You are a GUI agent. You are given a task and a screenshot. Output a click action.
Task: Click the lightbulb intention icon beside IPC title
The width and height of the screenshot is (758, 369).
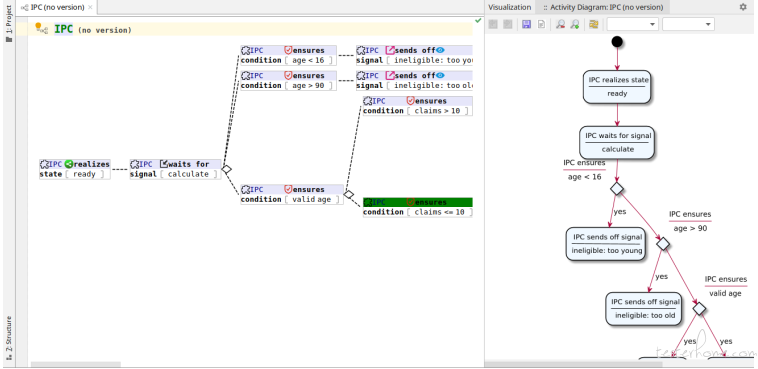(x=38, y=27)
